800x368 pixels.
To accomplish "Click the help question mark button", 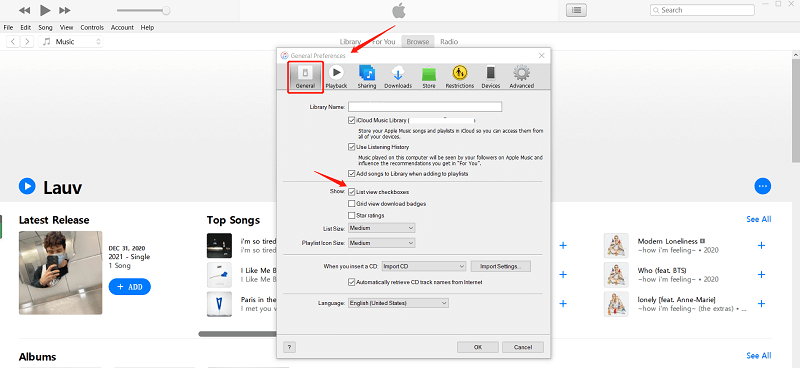I will [289, 347].
